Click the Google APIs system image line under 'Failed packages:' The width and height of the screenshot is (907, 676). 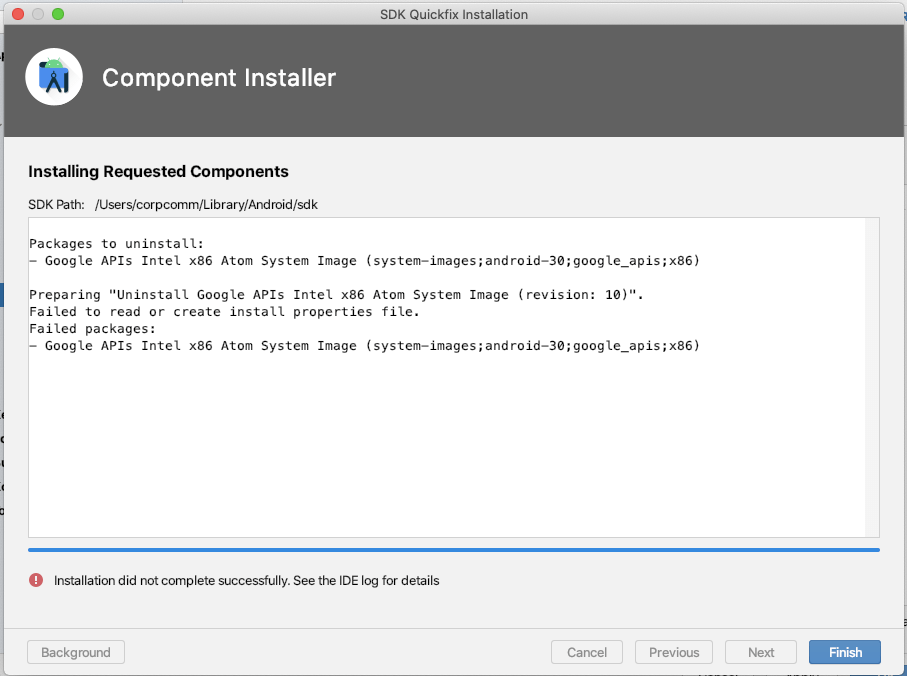[364, 346]
